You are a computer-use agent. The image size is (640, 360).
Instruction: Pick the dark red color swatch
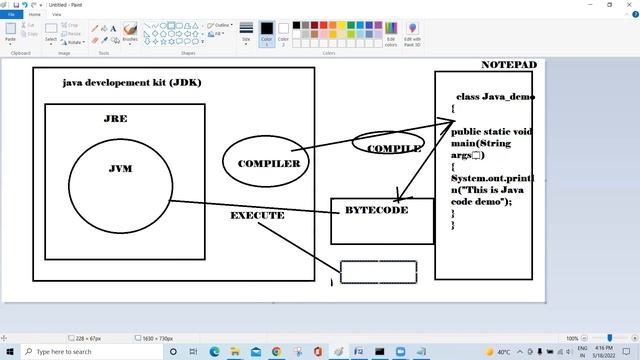315,25
